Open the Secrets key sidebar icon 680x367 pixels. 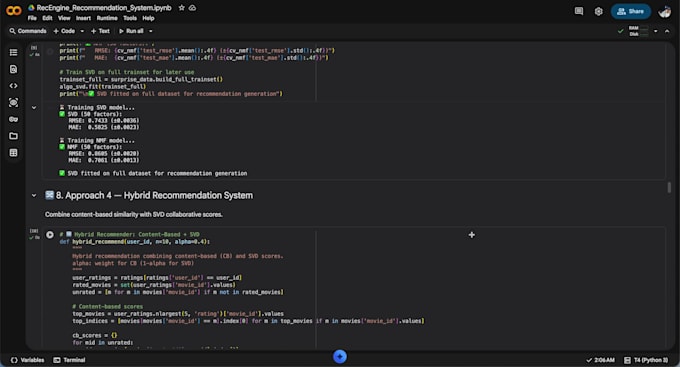(13, 119)
